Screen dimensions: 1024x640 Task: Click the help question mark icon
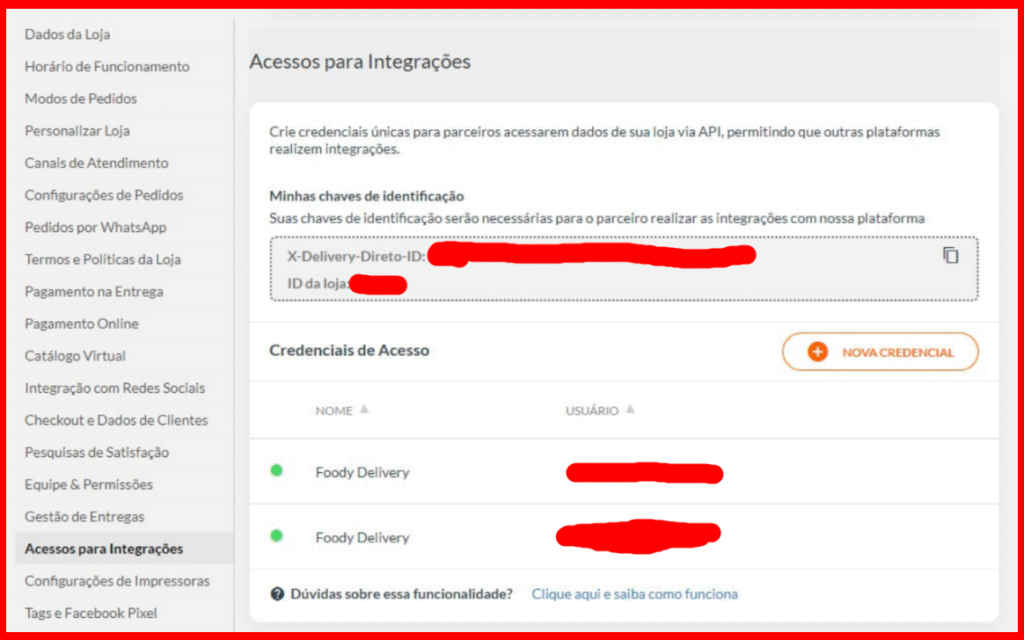278,594
